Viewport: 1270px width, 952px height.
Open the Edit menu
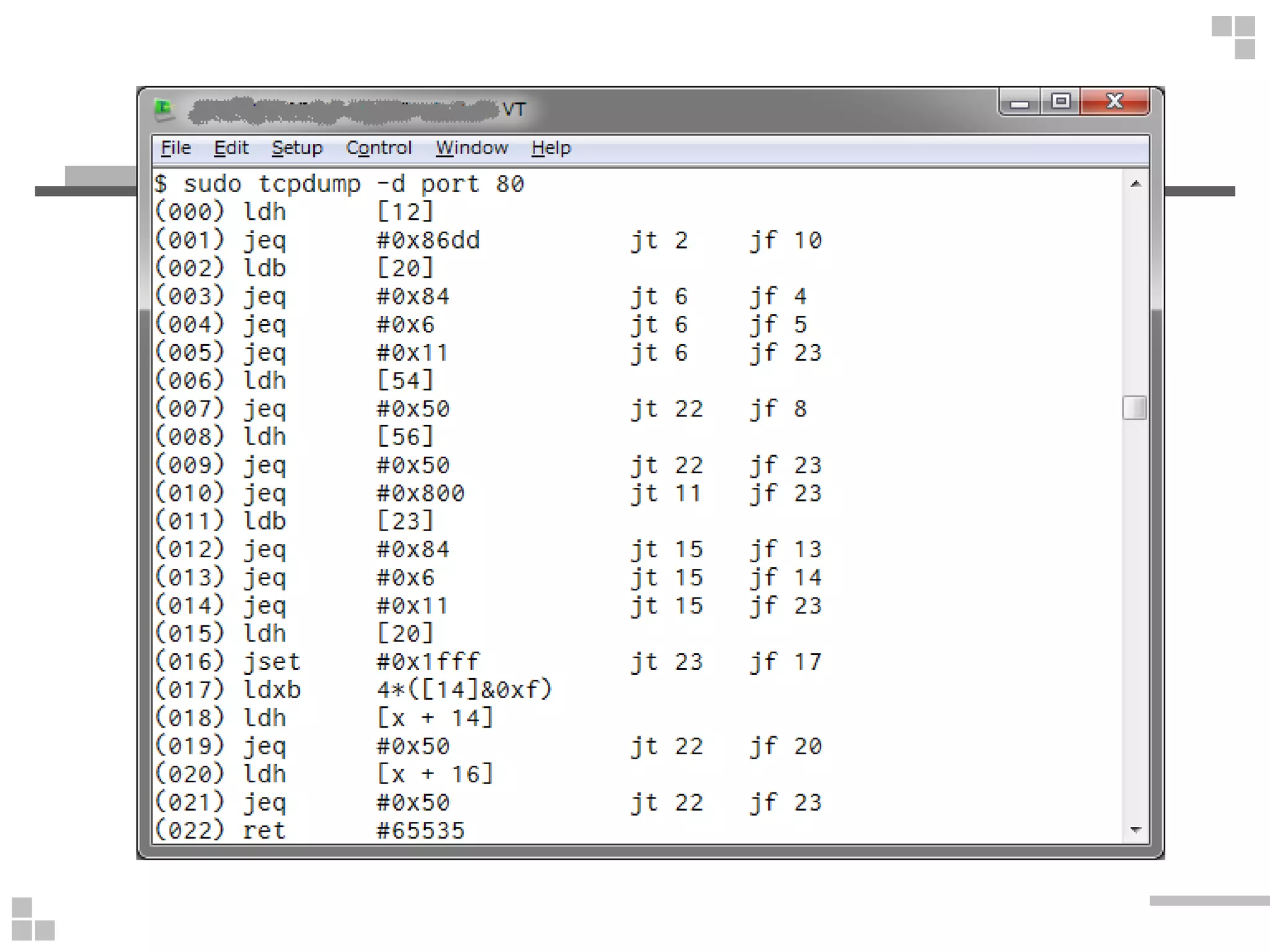click(231, 148)
